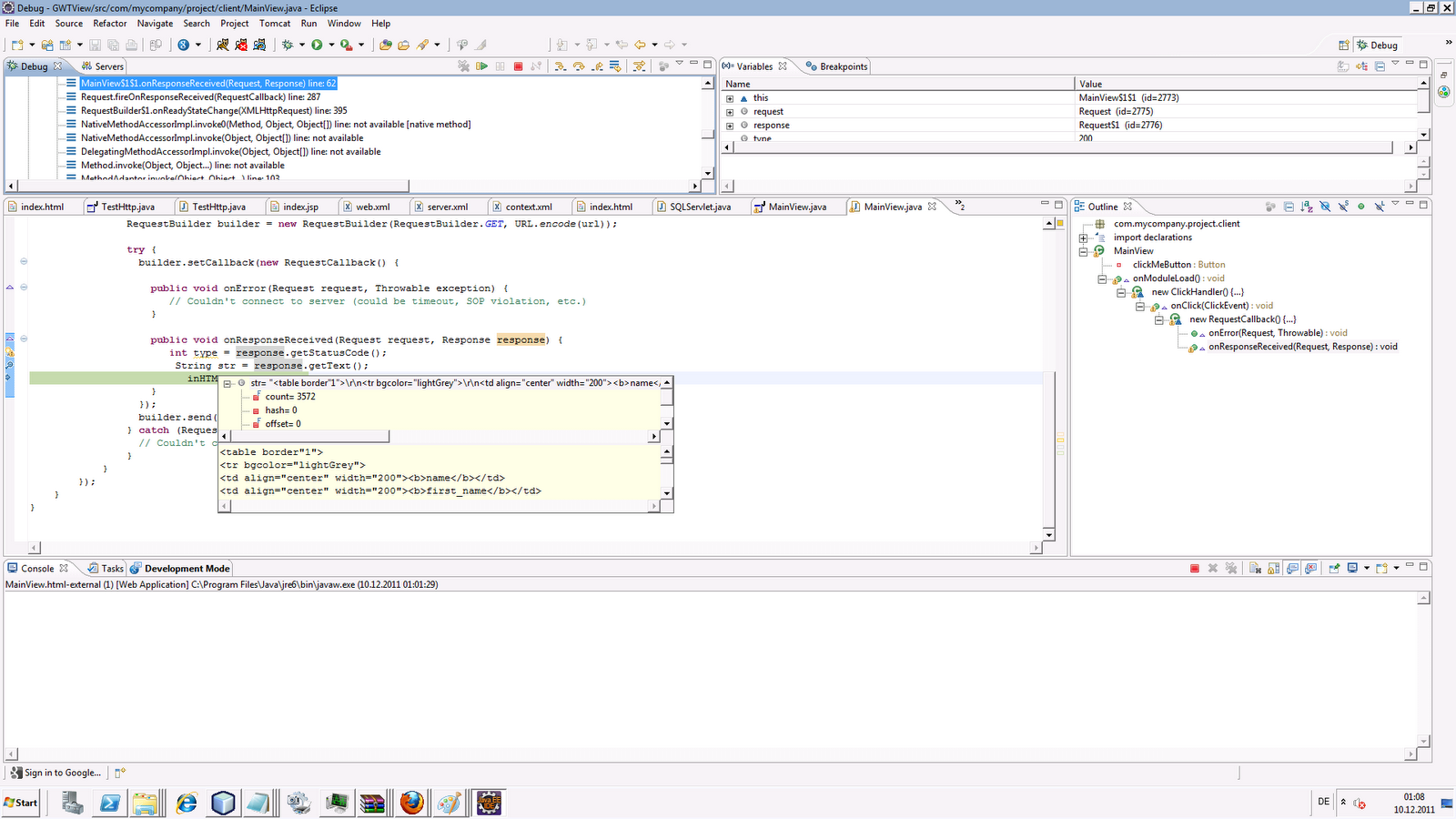Expand the response variable in Variables view
Screen dimensions: 1456x819
(x=730, y=125)
